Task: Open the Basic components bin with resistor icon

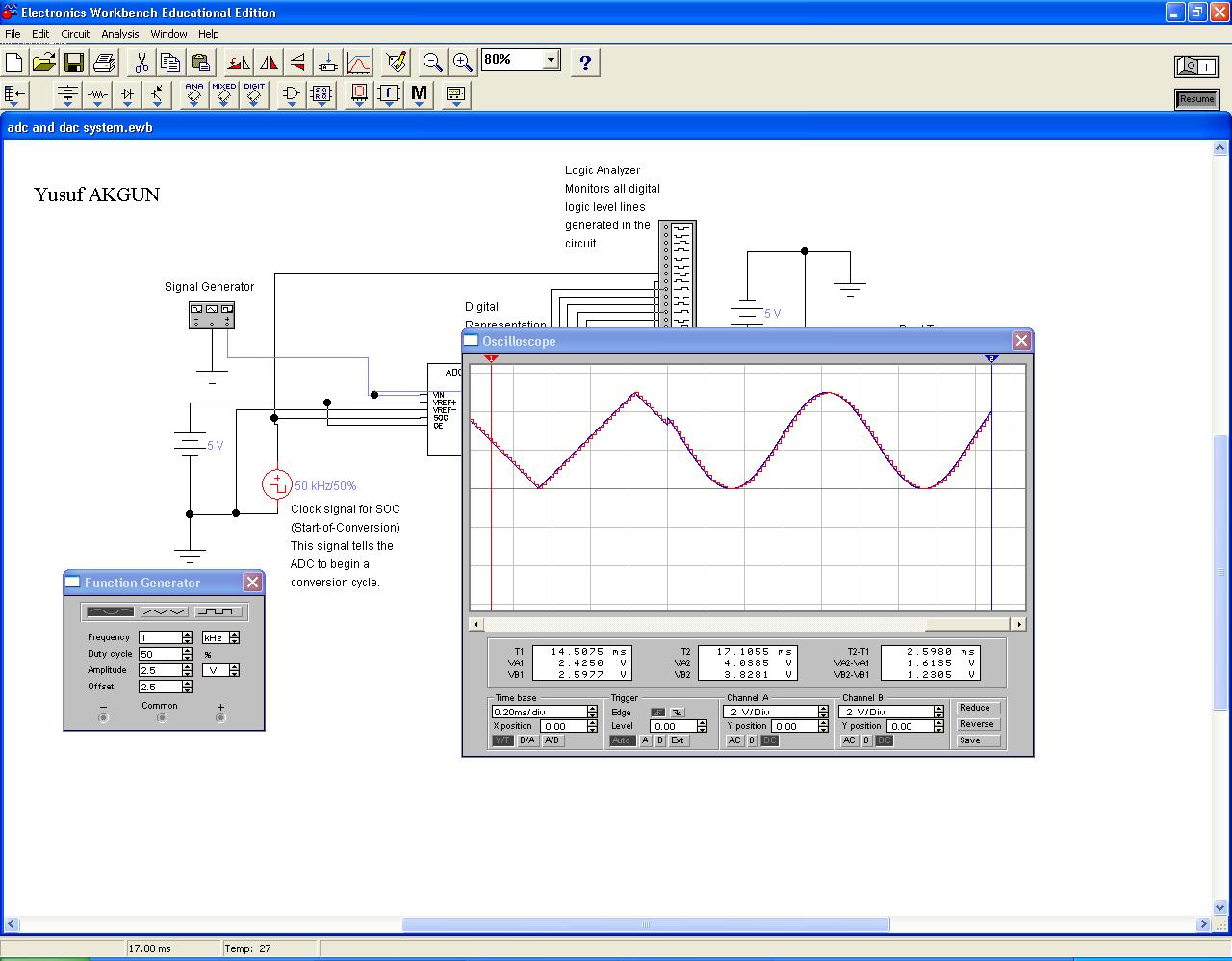Action: click(97, 94)
